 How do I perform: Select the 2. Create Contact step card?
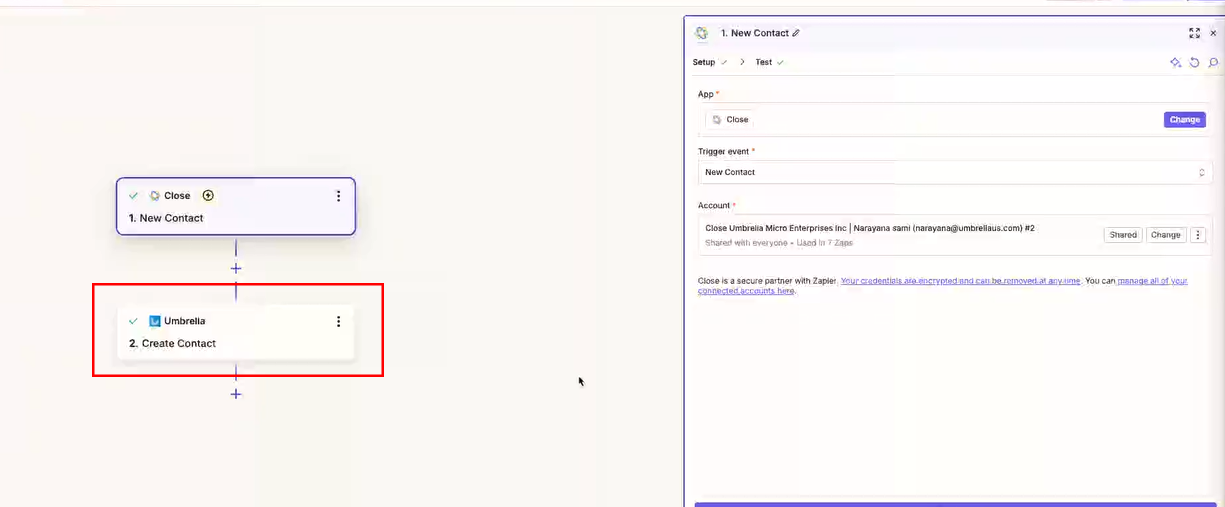(x=236, y=332)
